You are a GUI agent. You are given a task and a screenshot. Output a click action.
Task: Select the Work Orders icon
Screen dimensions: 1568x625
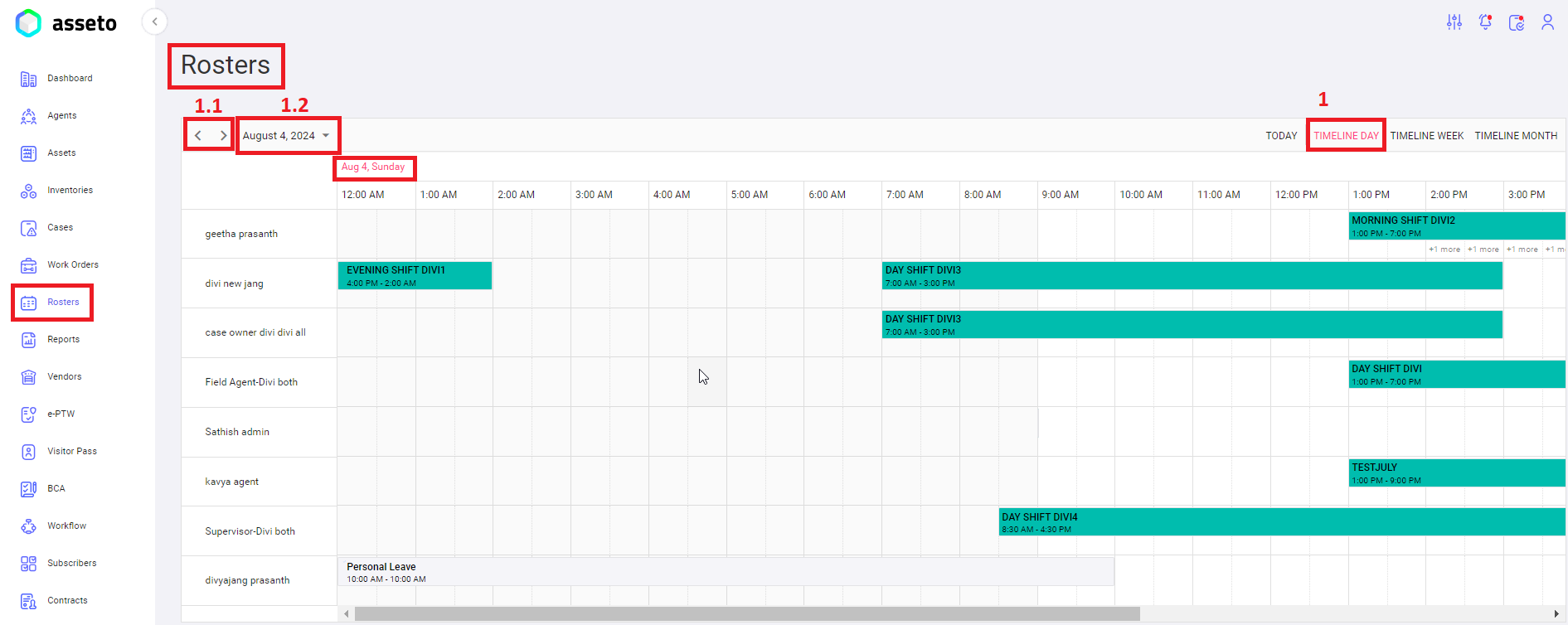point(28,265)
